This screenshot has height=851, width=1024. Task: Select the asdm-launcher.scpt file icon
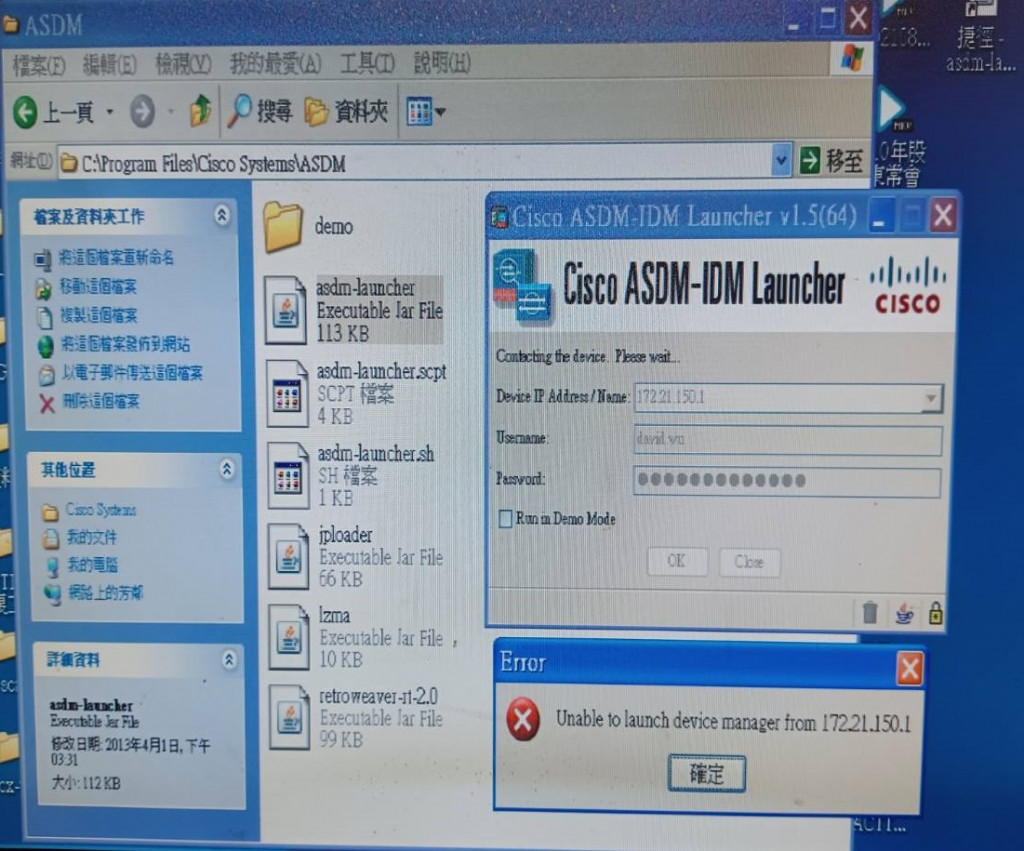(x=287, y=393)
